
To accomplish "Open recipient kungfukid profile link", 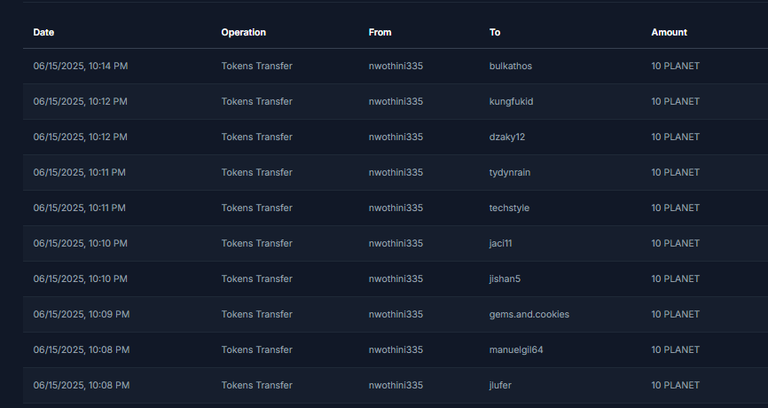I will (x=511, y=101).
